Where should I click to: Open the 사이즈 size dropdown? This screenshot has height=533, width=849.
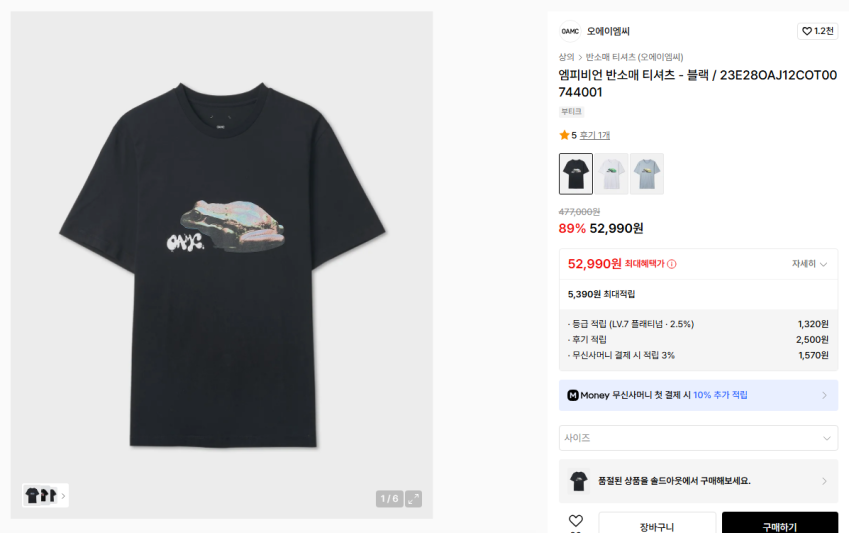coord(698,438)
